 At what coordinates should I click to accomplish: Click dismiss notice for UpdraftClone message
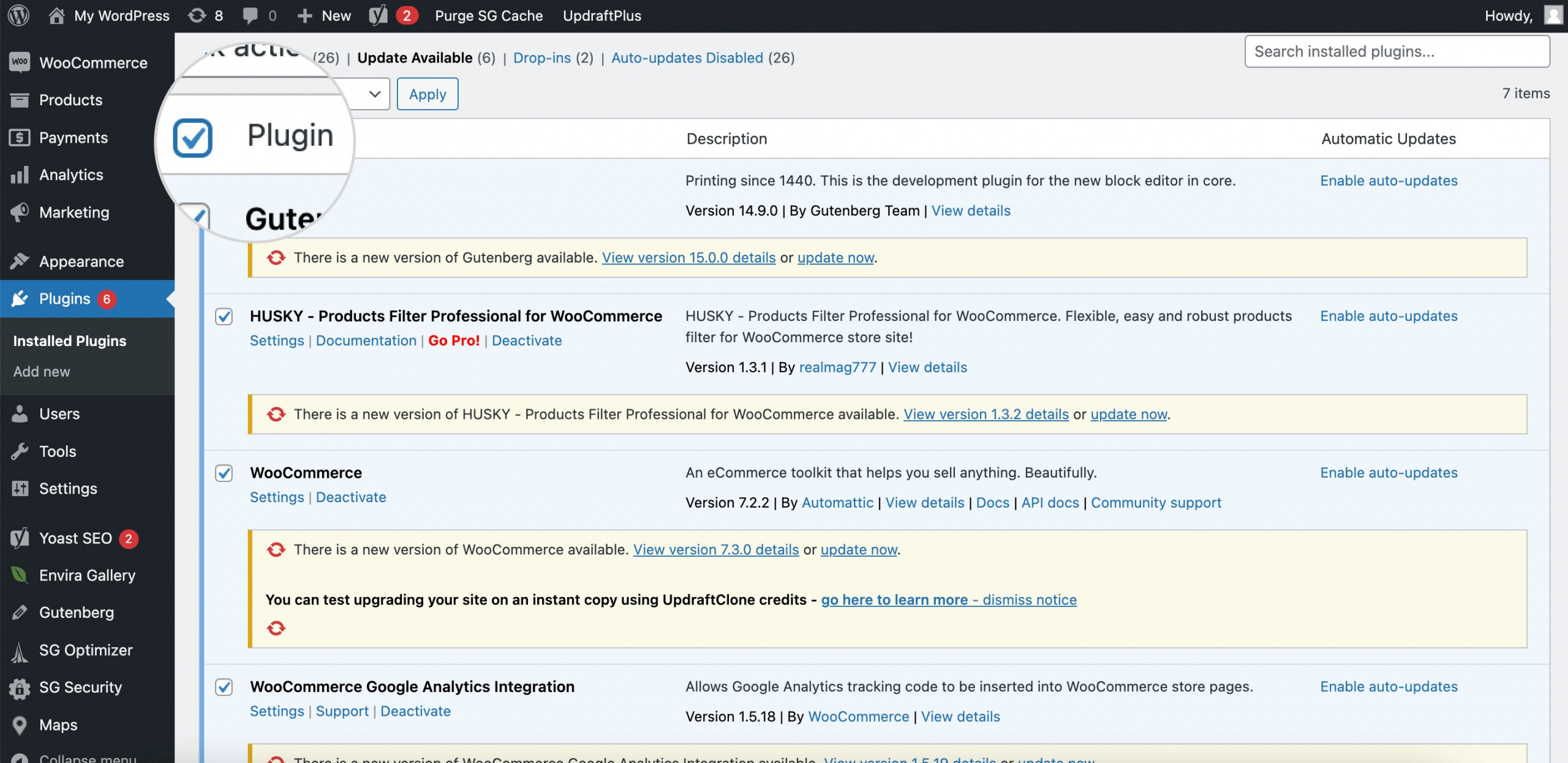pyautogui.click(x=1030, y=600)
